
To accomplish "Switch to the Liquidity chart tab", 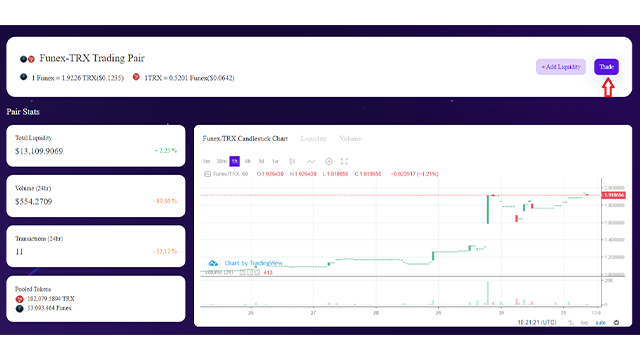I will pyautogui.click(x=313, y=139).
